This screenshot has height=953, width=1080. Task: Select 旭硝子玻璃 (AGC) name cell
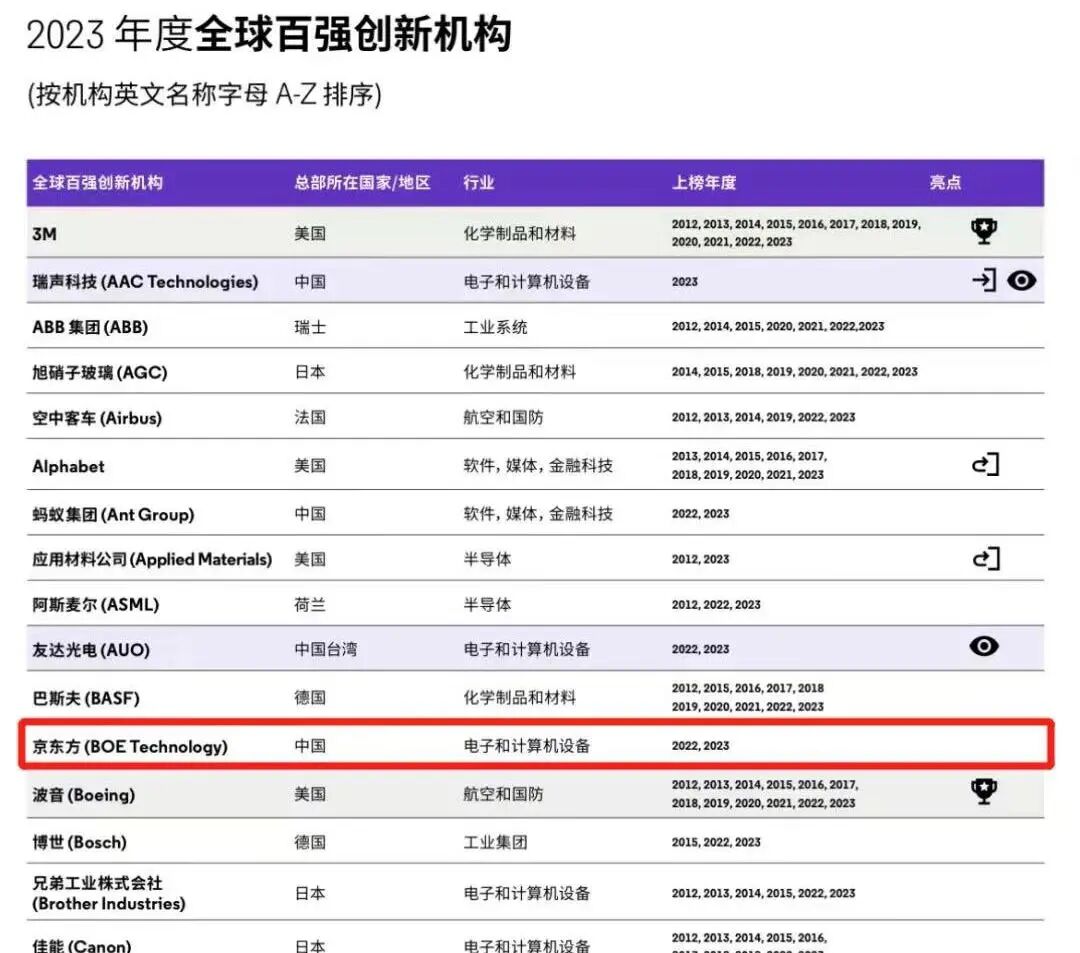[x=100, y=373]
